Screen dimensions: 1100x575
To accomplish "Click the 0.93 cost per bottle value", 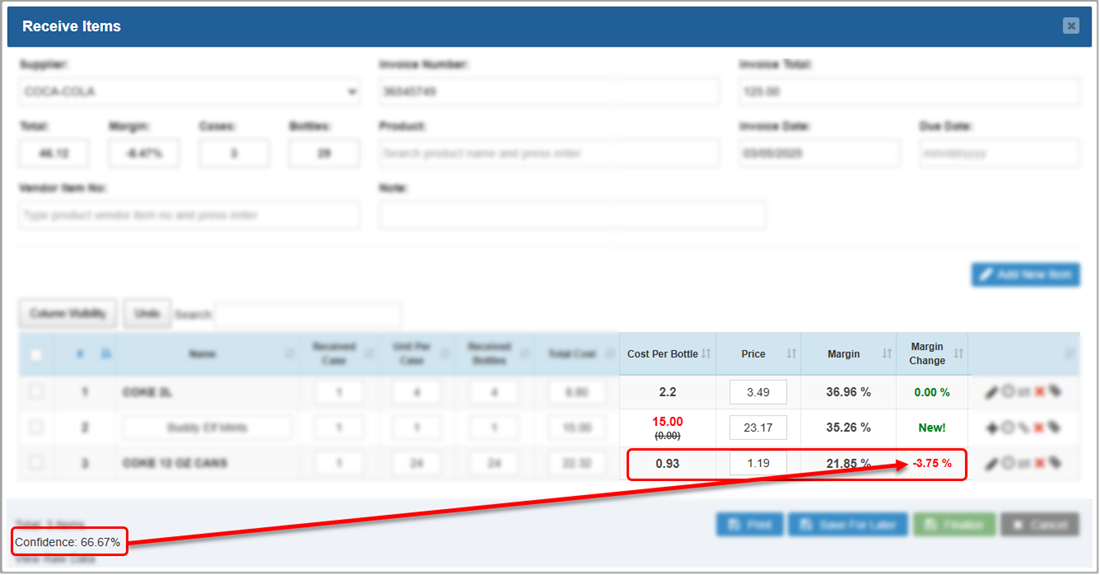I will (x=667, y=464).
